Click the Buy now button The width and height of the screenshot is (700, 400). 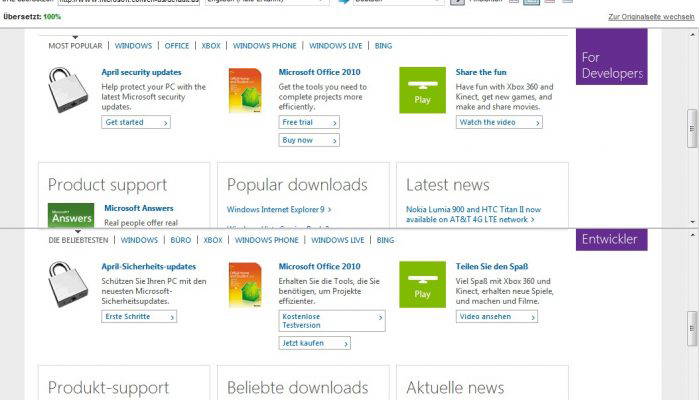point(309,140)
